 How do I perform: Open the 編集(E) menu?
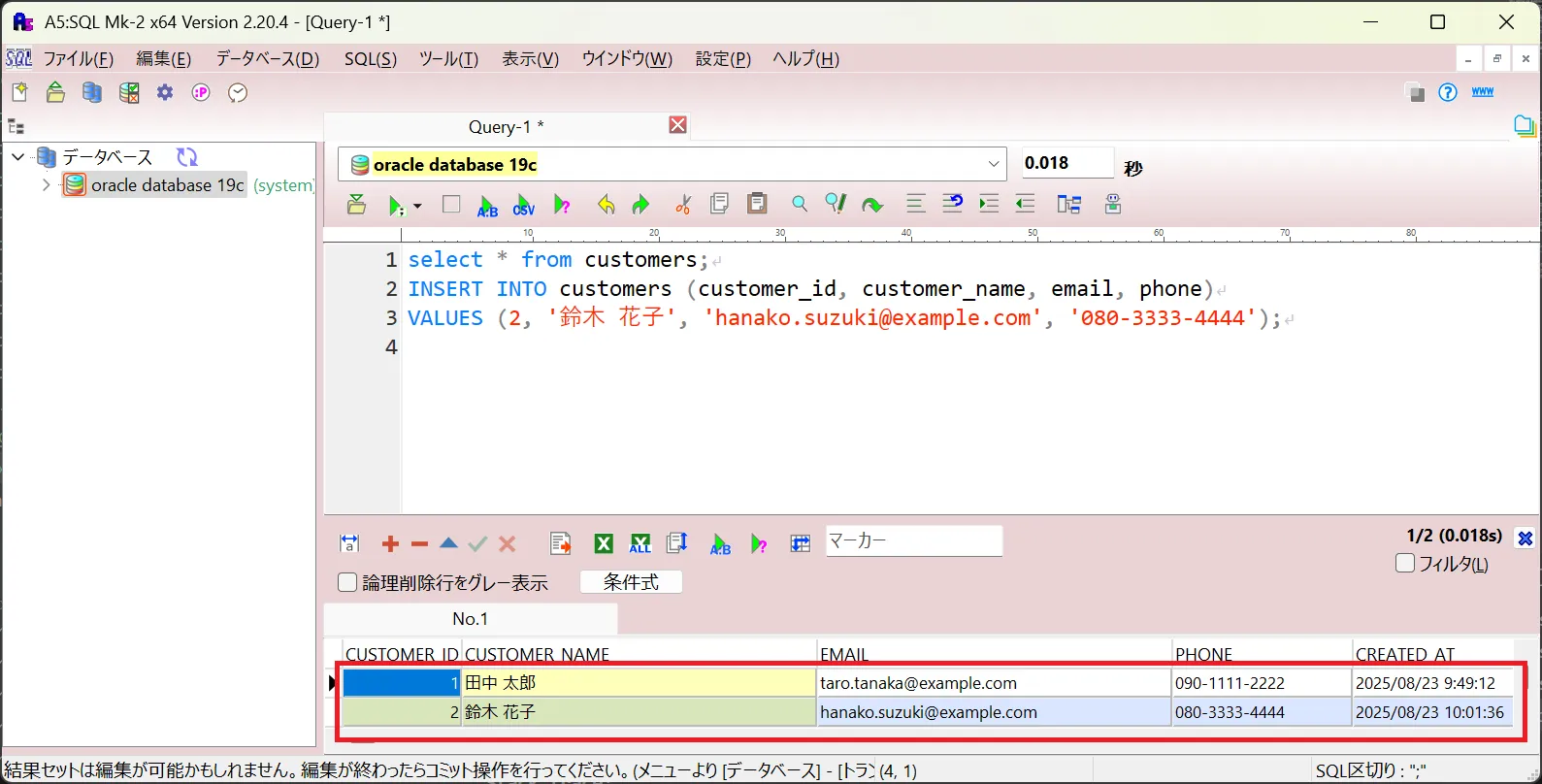(x=163, y=59)
